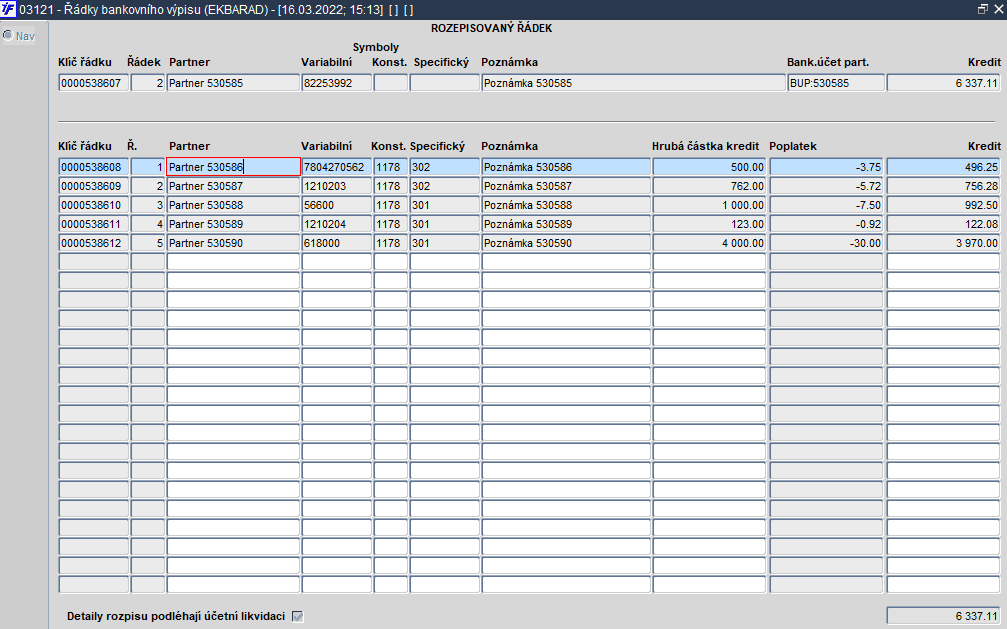Click gross amount 123.00 field
The height and width of the screenshot is (629, 1007).
click(x=709, y=224)
